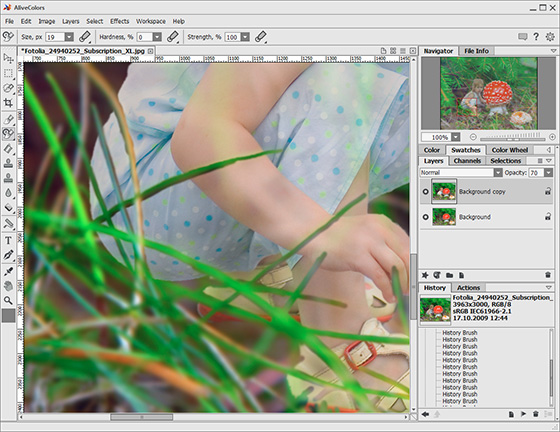Open the Navigator zoom percentage dropdown

click(456, 137)
